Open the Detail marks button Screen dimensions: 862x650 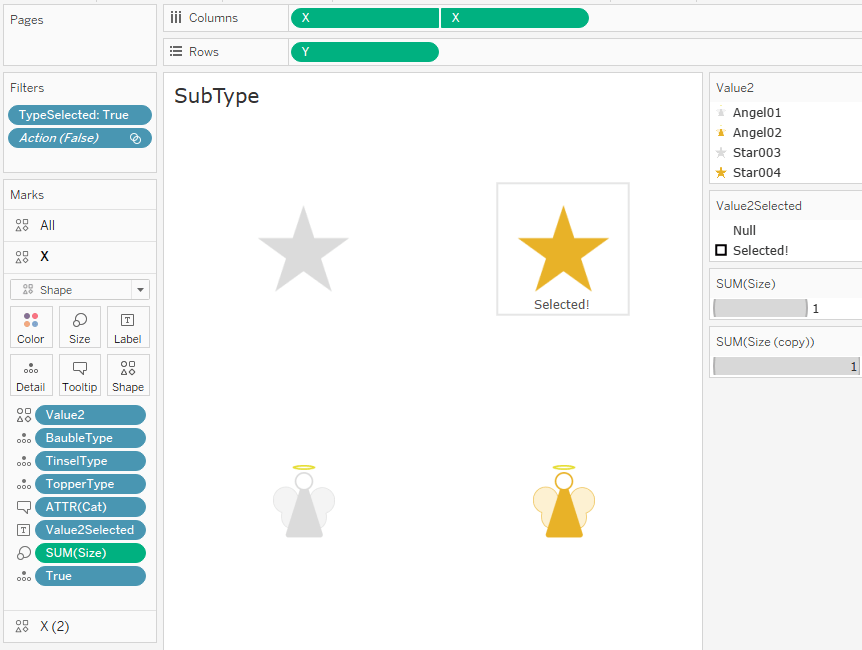pos(31,375)
